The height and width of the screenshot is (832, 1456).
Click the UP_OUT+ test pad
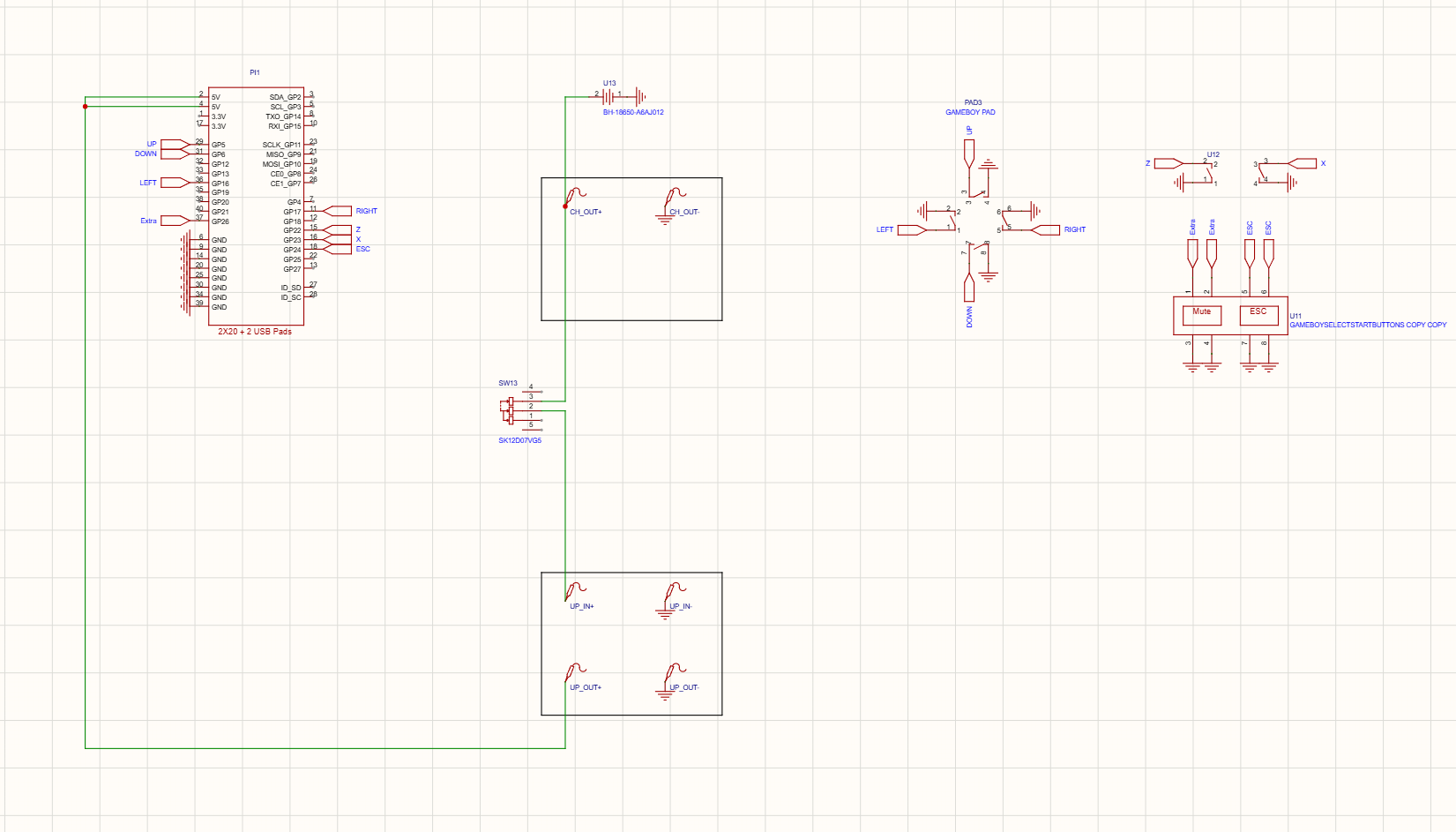[x=576, y=671]
